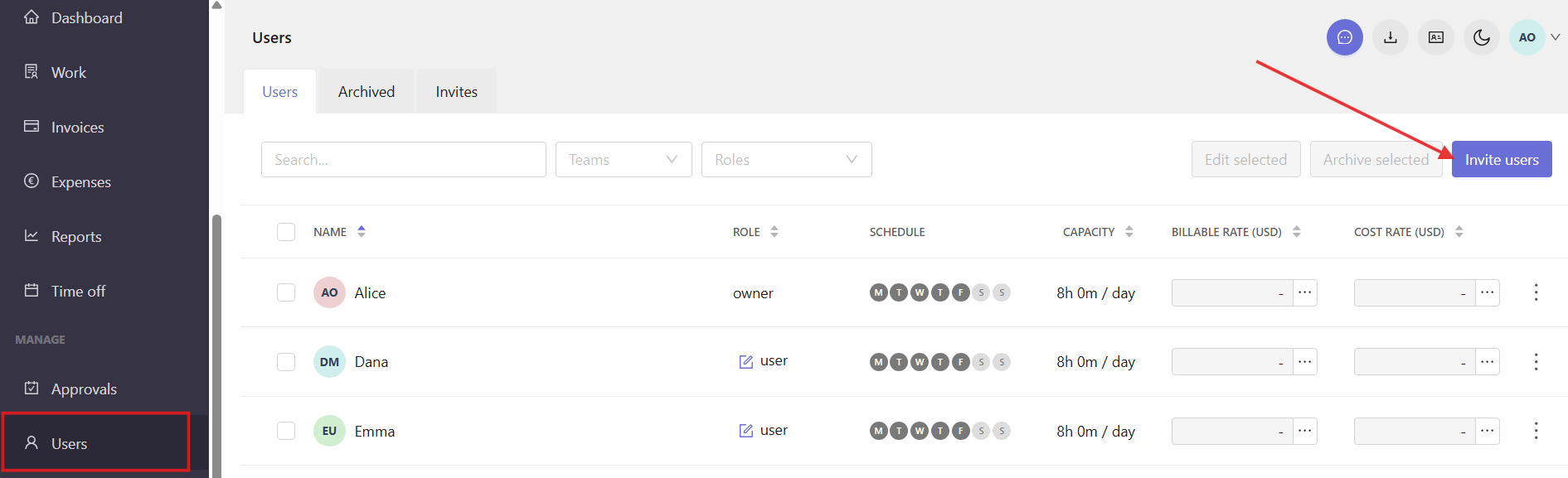Click Alice's AO avatar
Viewport: 1568px width, 478px height.
(x=329, y=292)
